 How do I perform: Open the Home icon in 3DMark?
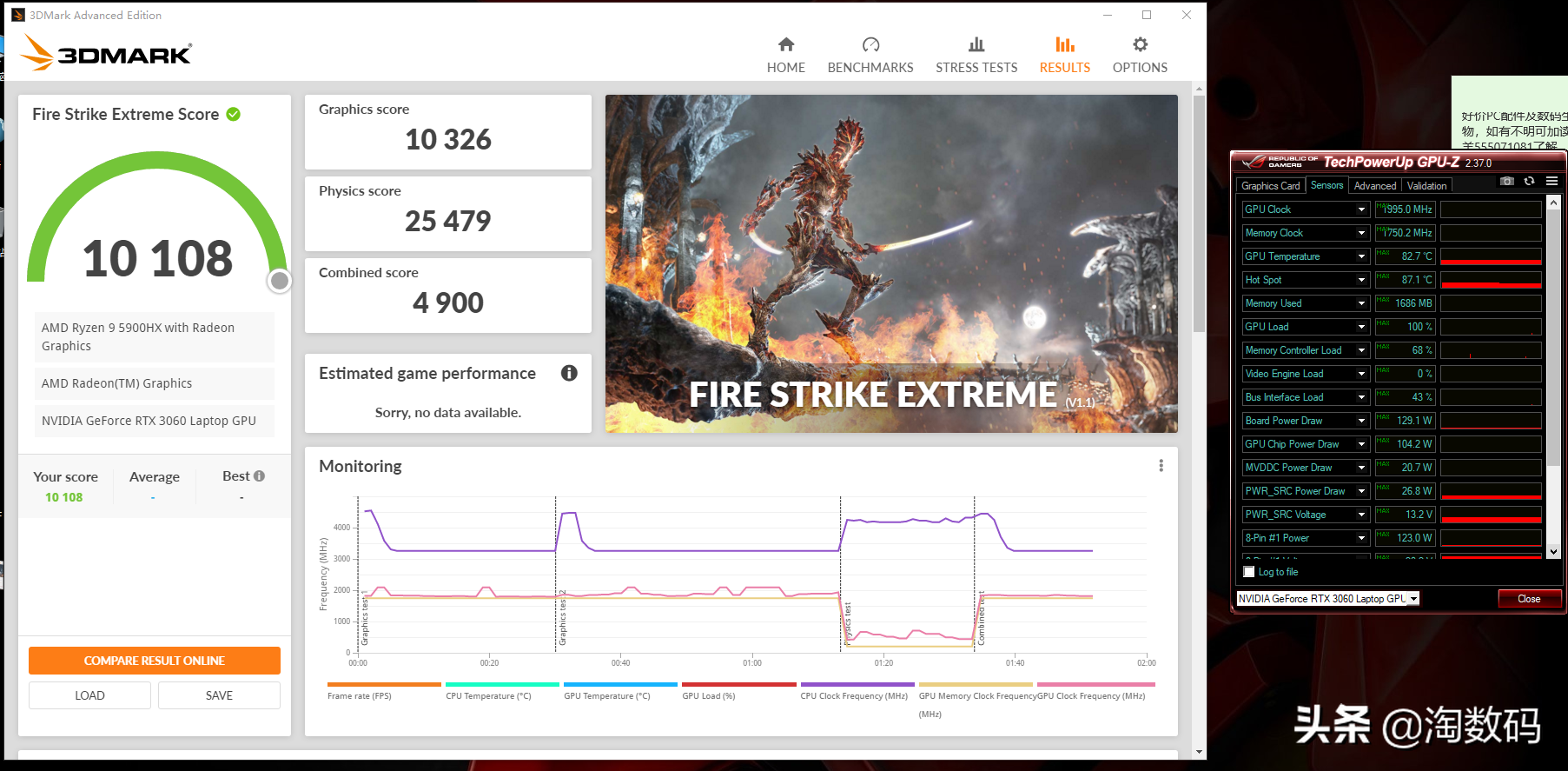click(x=786, y=44)
